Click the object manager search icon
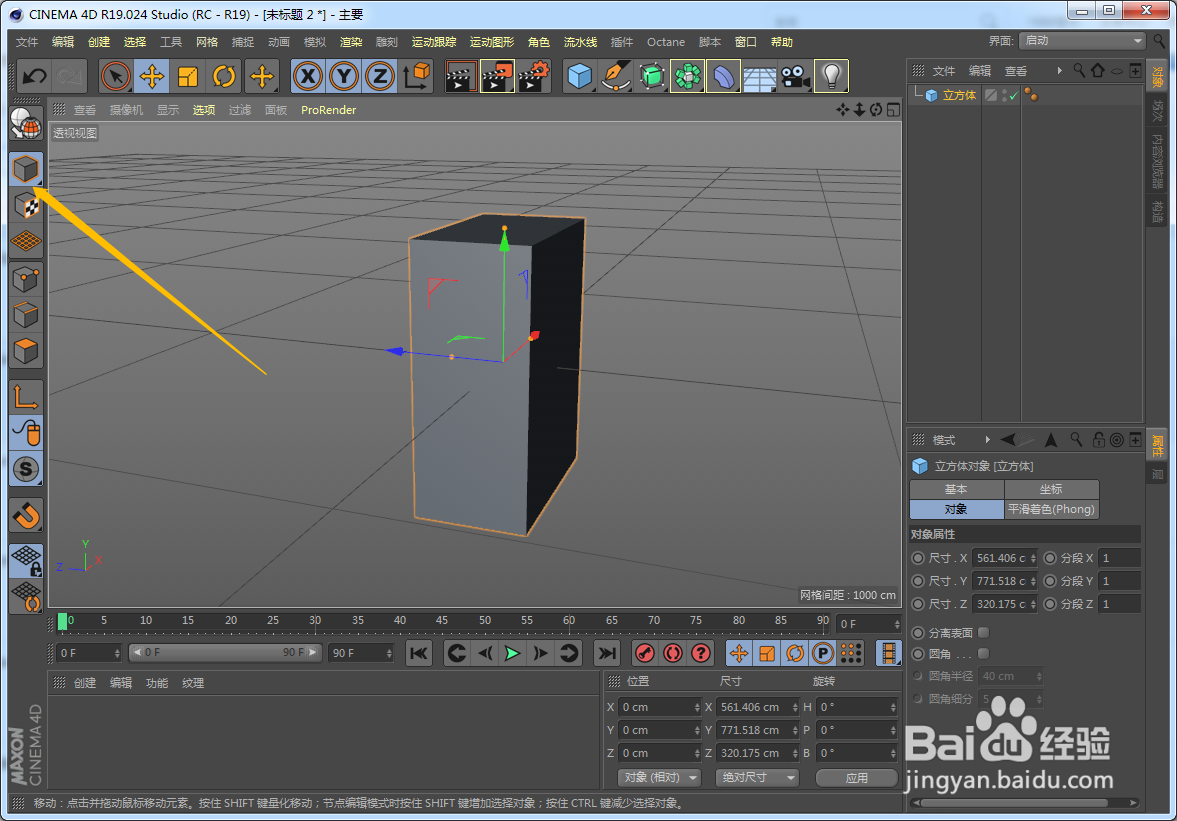This screenshot has width=1177, height=821. tap(1079, 71)
